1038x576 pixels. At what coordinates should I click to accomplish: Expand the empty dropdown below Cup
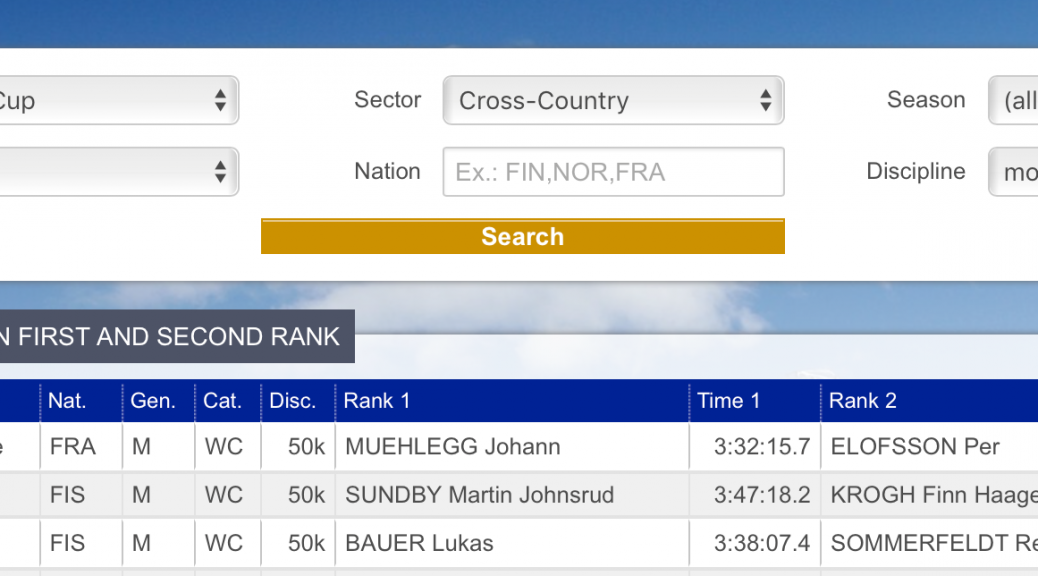coord(118,172)
